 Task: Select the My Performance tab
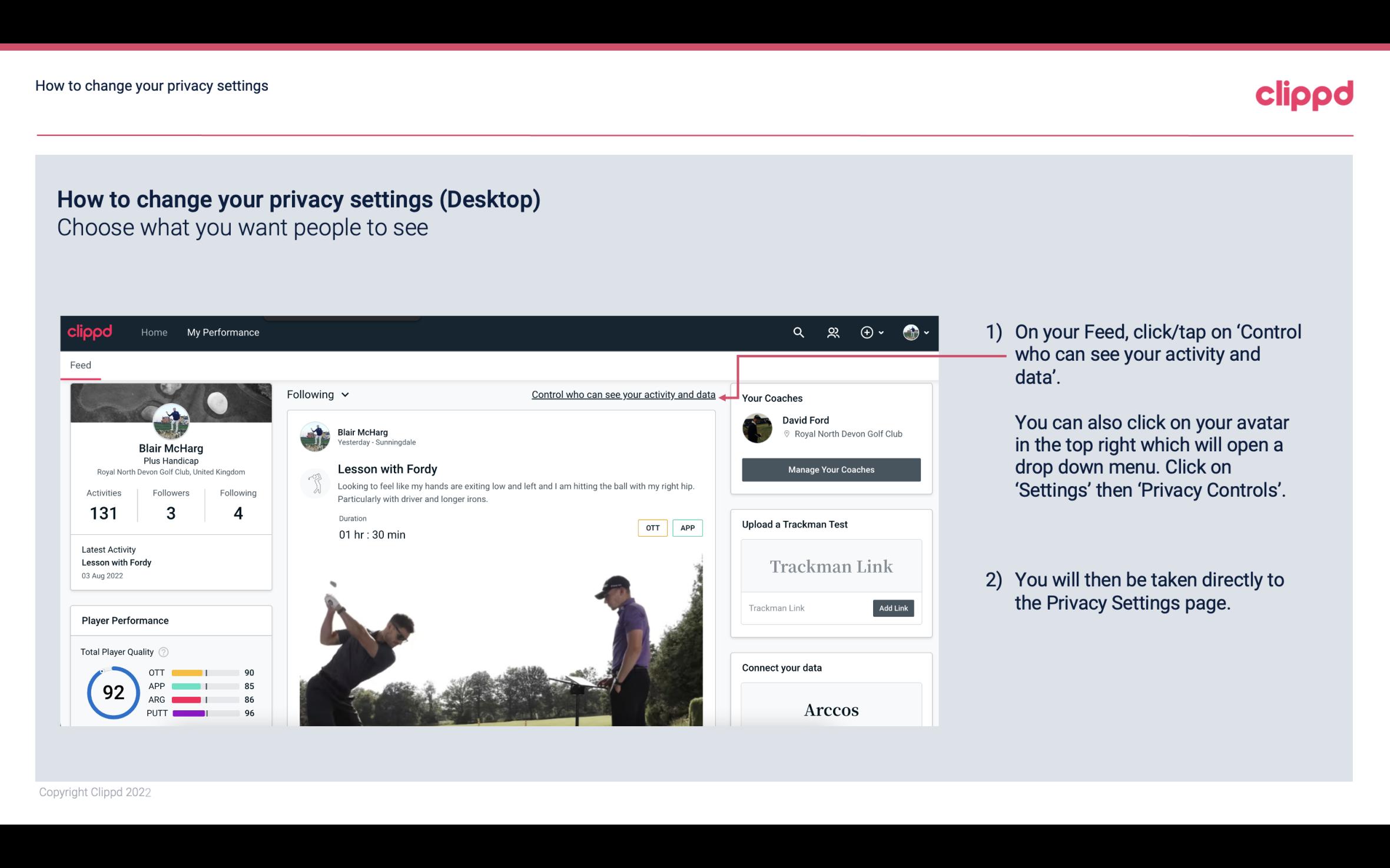pyautogui.click(x=223, y=332)
